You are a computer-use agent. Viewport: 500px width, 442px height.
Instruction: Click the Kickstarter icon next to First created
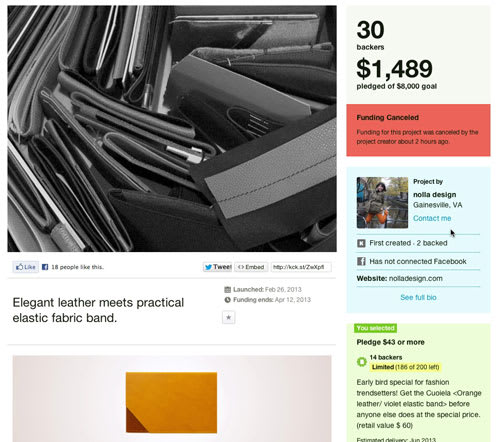pos(361,243)
